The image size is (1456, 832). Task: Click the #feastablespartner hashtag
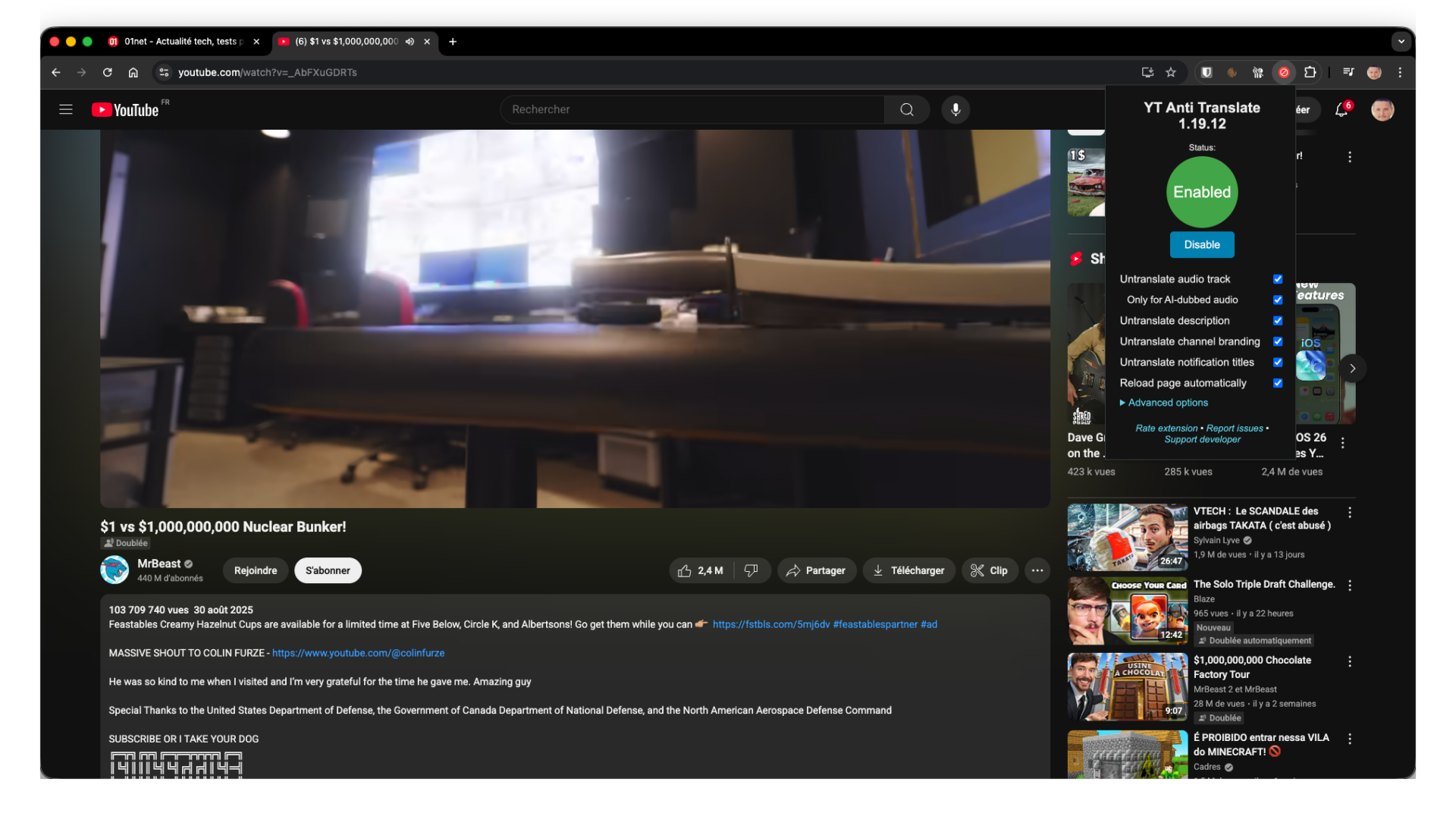click(x=875, y=625)
